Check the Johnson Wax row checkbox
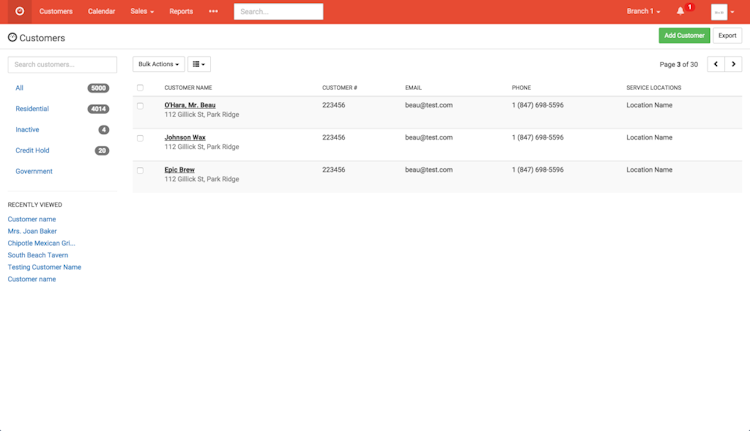The image size is (750, 431). coord(140,138)
